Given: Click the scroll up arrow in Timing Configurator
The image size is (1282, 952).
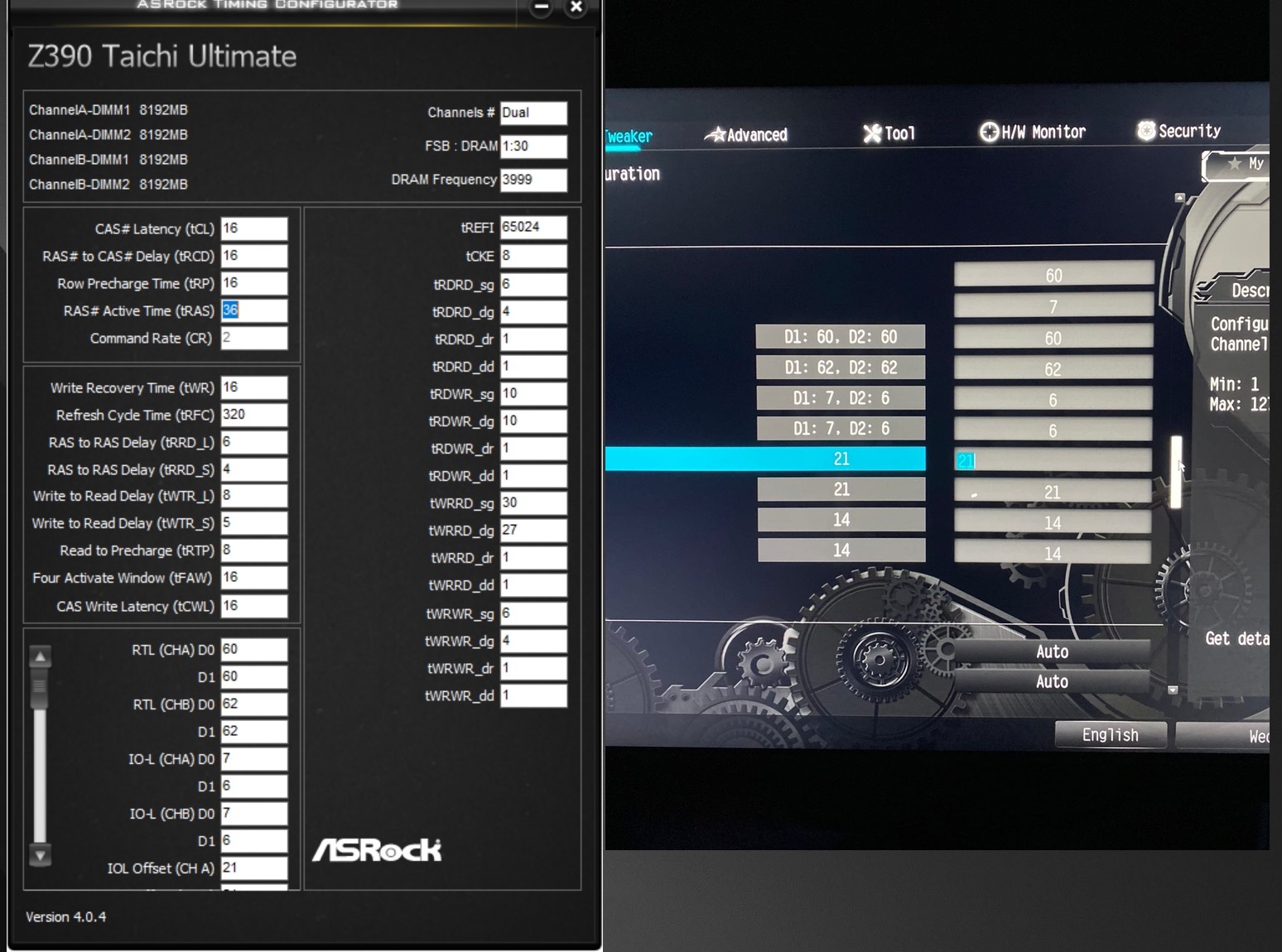Looking at the screenshot, I should pos(40,657).
